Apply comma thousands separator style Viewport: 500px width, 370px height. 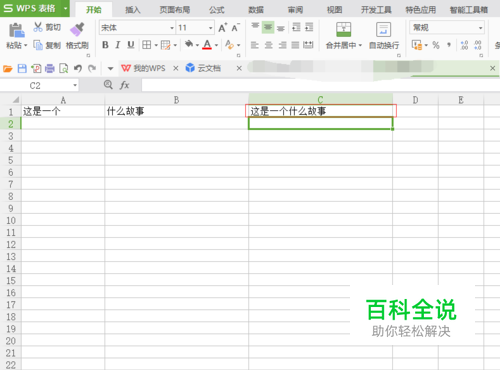click(449, 45)
